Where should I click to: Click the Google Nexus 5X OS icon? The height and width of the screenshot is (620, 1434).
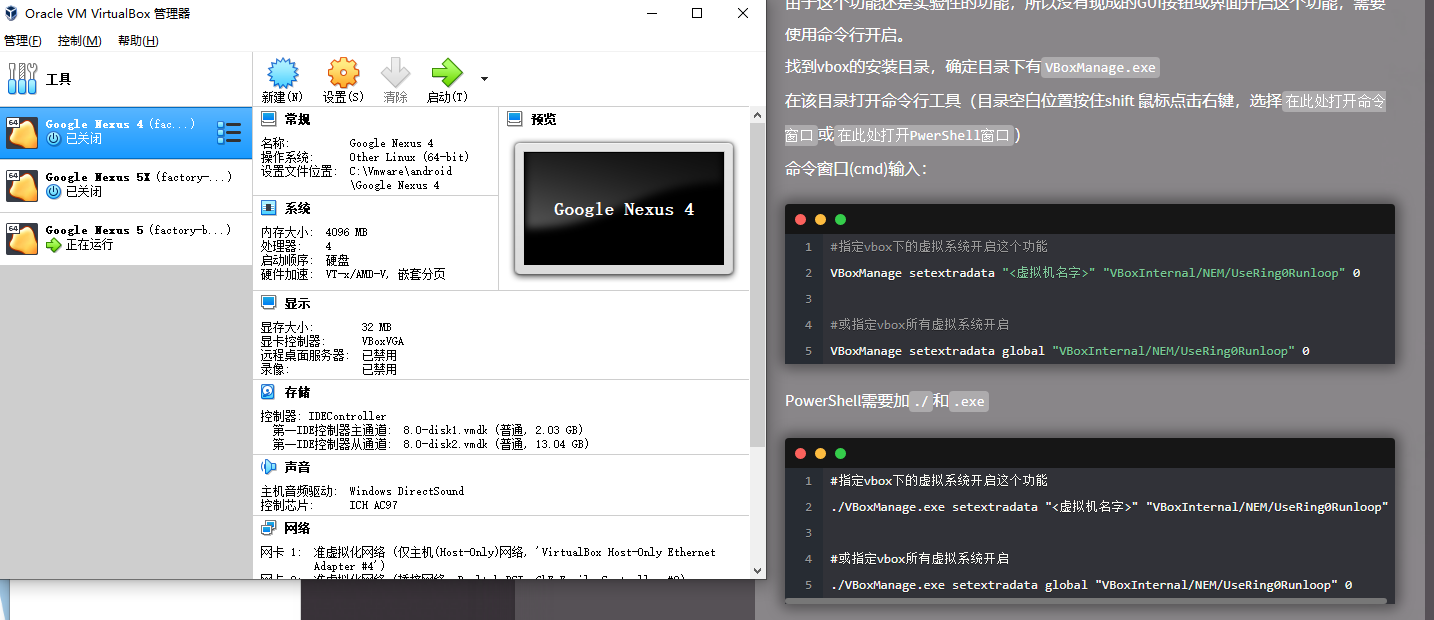click(22, 186)
